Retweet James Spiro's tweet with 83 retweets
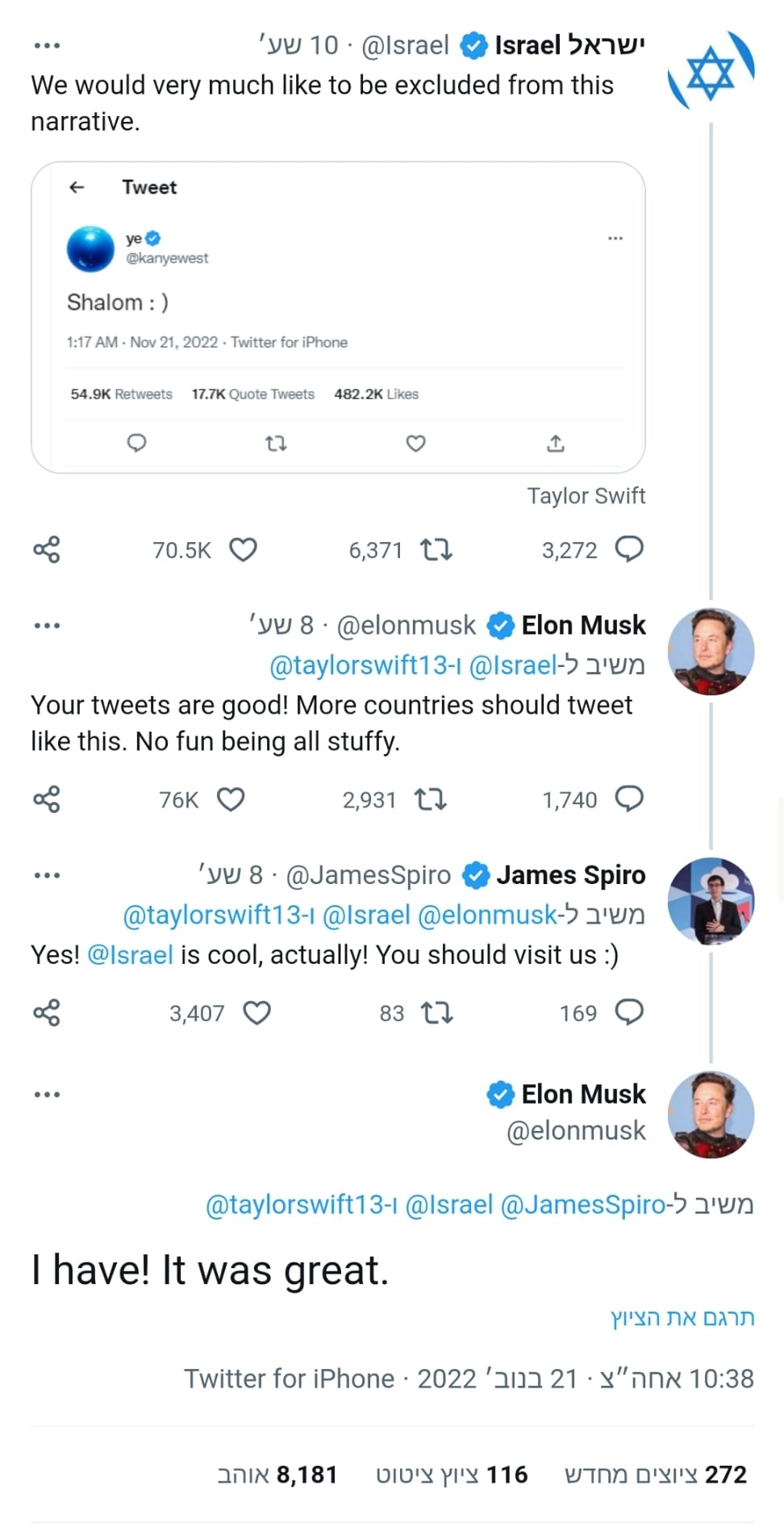This screenshot has height=1527, width=784. [x=437, y=1012]
